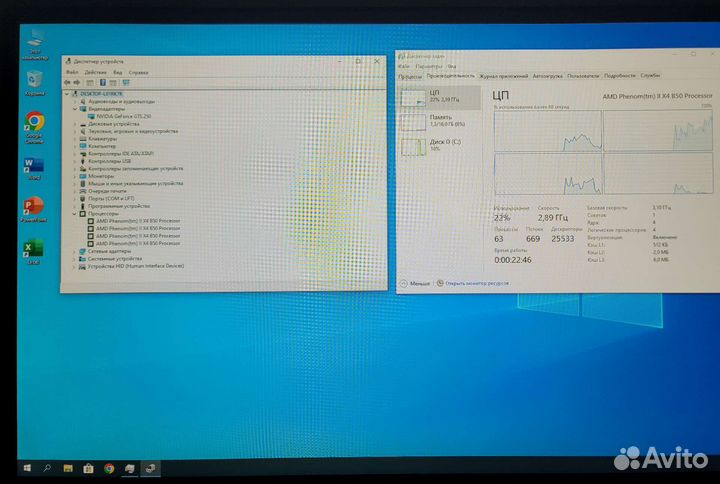Expand the Мониторы category

[75, 176]
